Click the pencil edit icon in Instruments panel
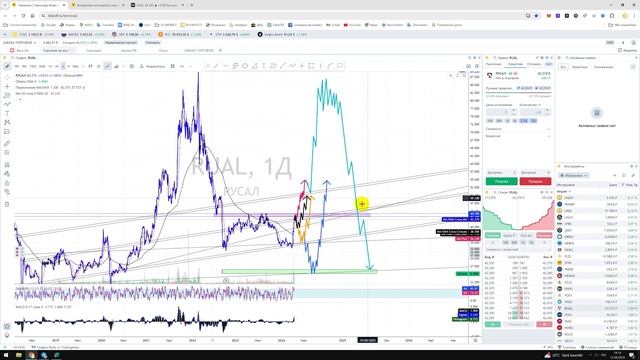Image resolution: width=640 pixels, height=360 pixels. pos(633,176)
